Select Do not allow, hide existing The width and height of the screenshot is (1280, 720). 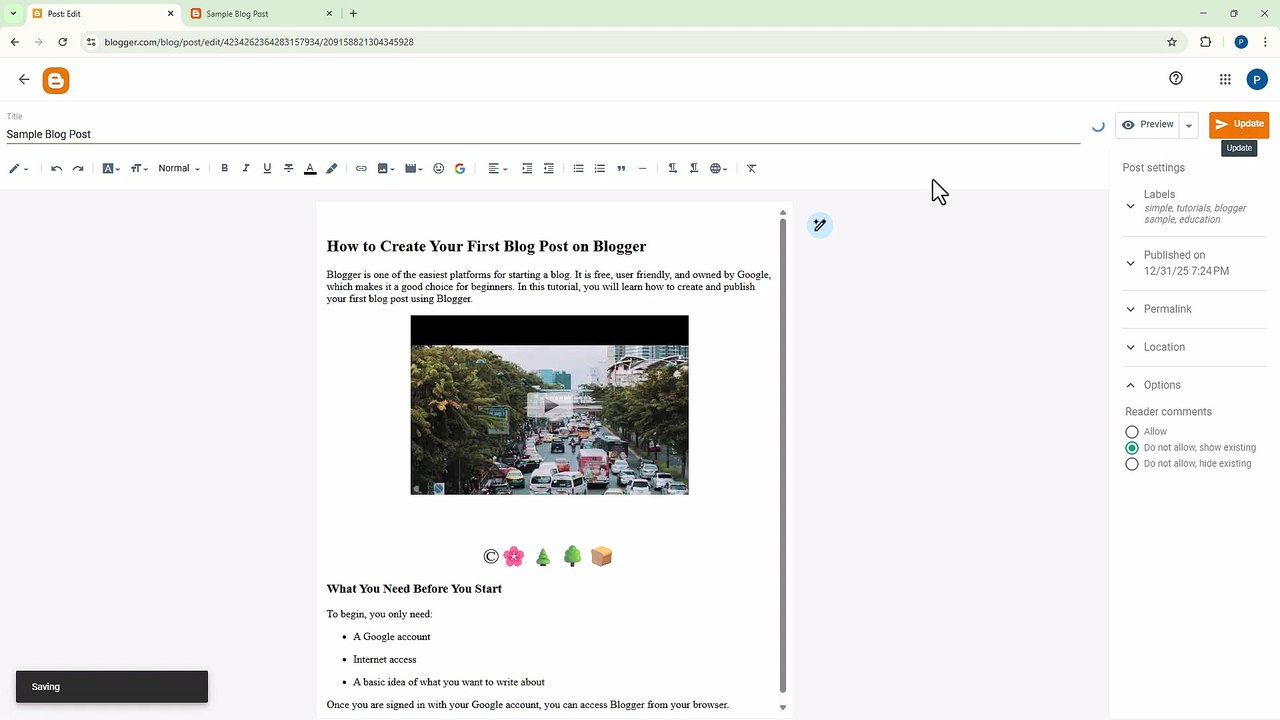pyautogui.click(x=1132, y=464)
